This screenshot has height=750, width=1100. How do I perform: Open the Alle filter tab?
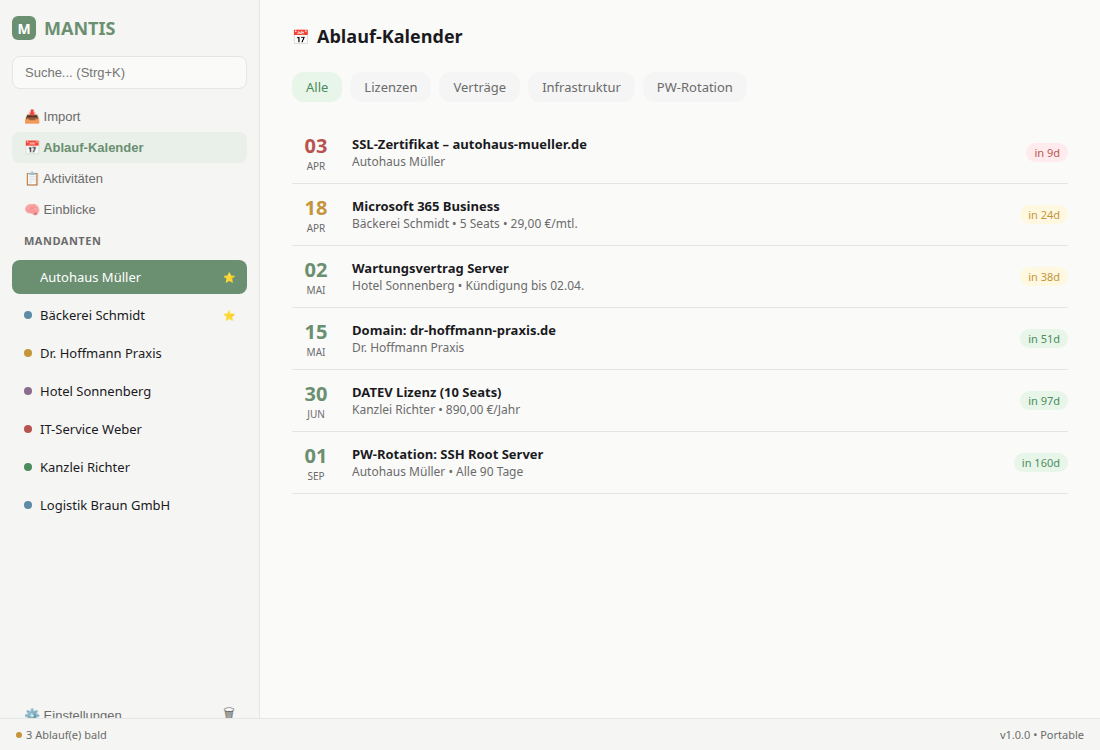click(316, 87)
